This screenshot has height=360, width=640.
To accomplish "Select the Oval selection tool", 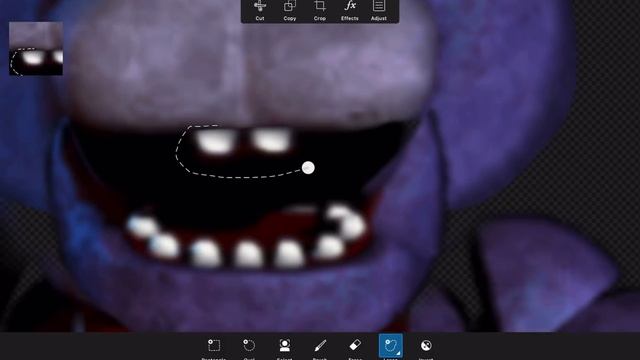I will 249,347.
